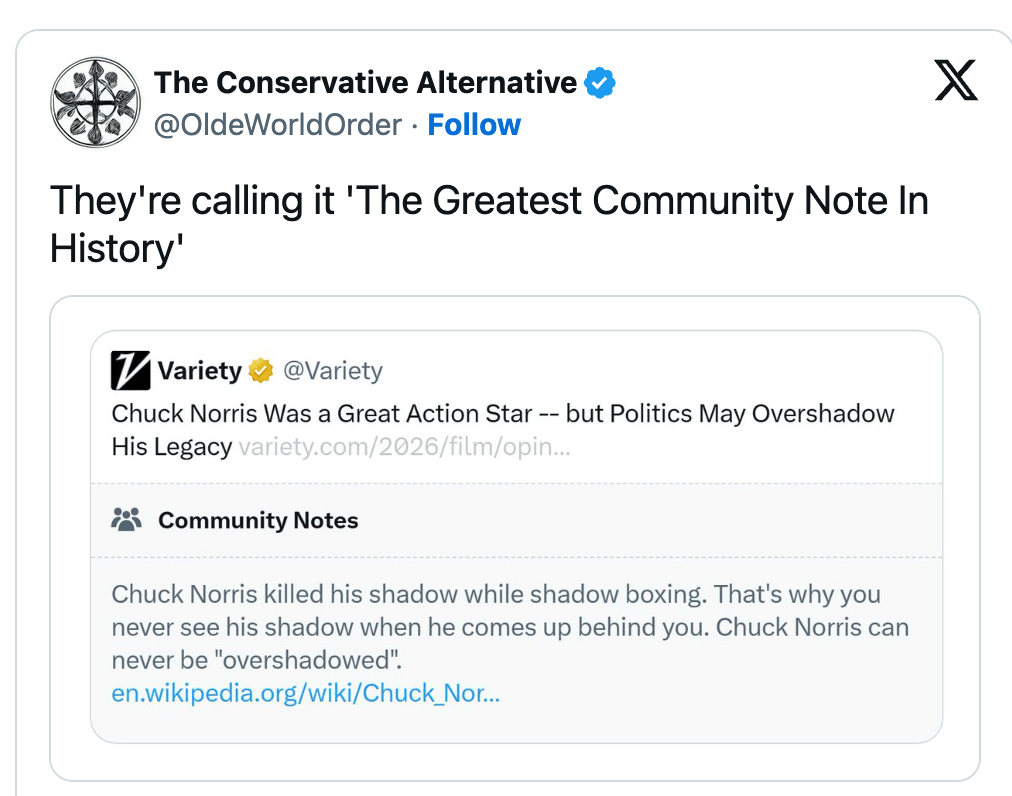Screen dimensions: 1012x796
Task: Open The Conservative Alternative display name
Action: (365, 83)
